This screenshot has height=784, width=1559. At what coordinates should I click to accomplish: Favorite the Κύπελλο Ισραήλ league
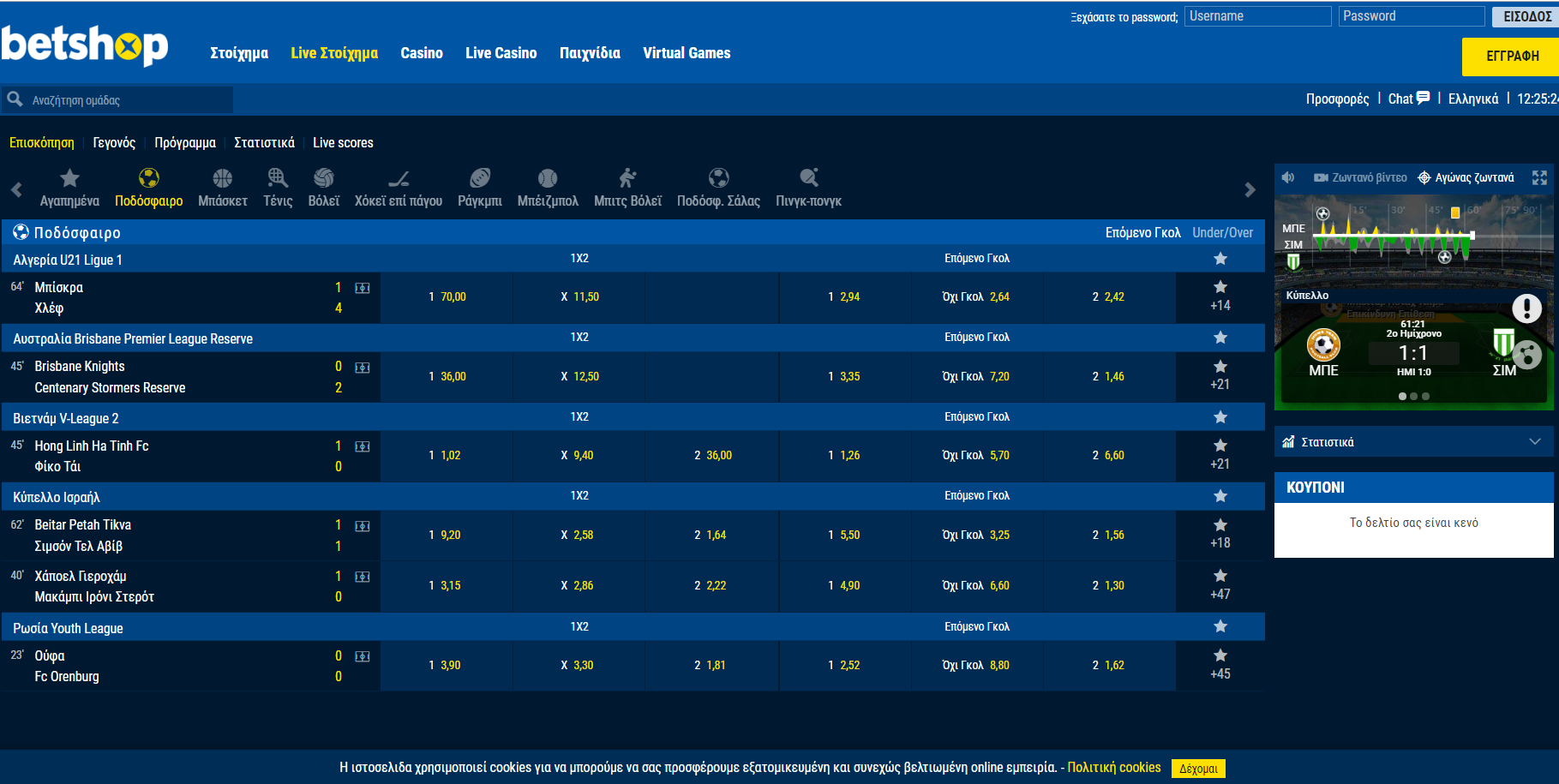(1220, 496)
